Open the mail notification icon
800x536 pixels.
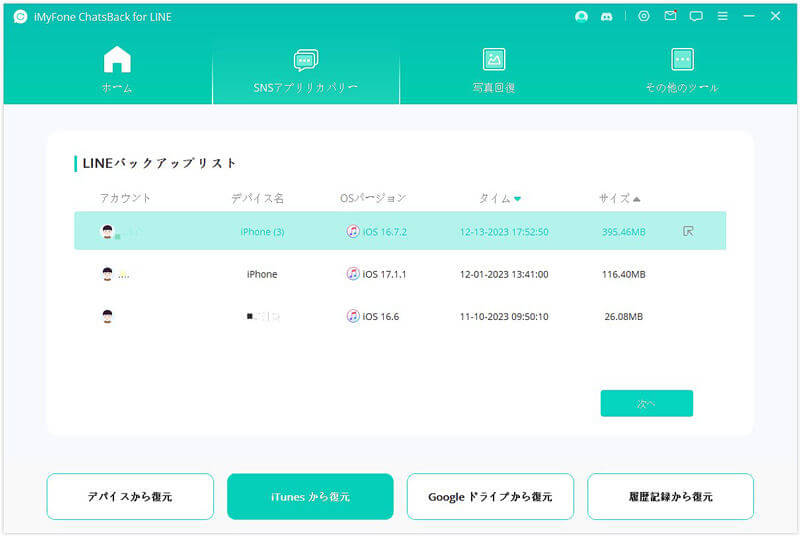(670, 16)
